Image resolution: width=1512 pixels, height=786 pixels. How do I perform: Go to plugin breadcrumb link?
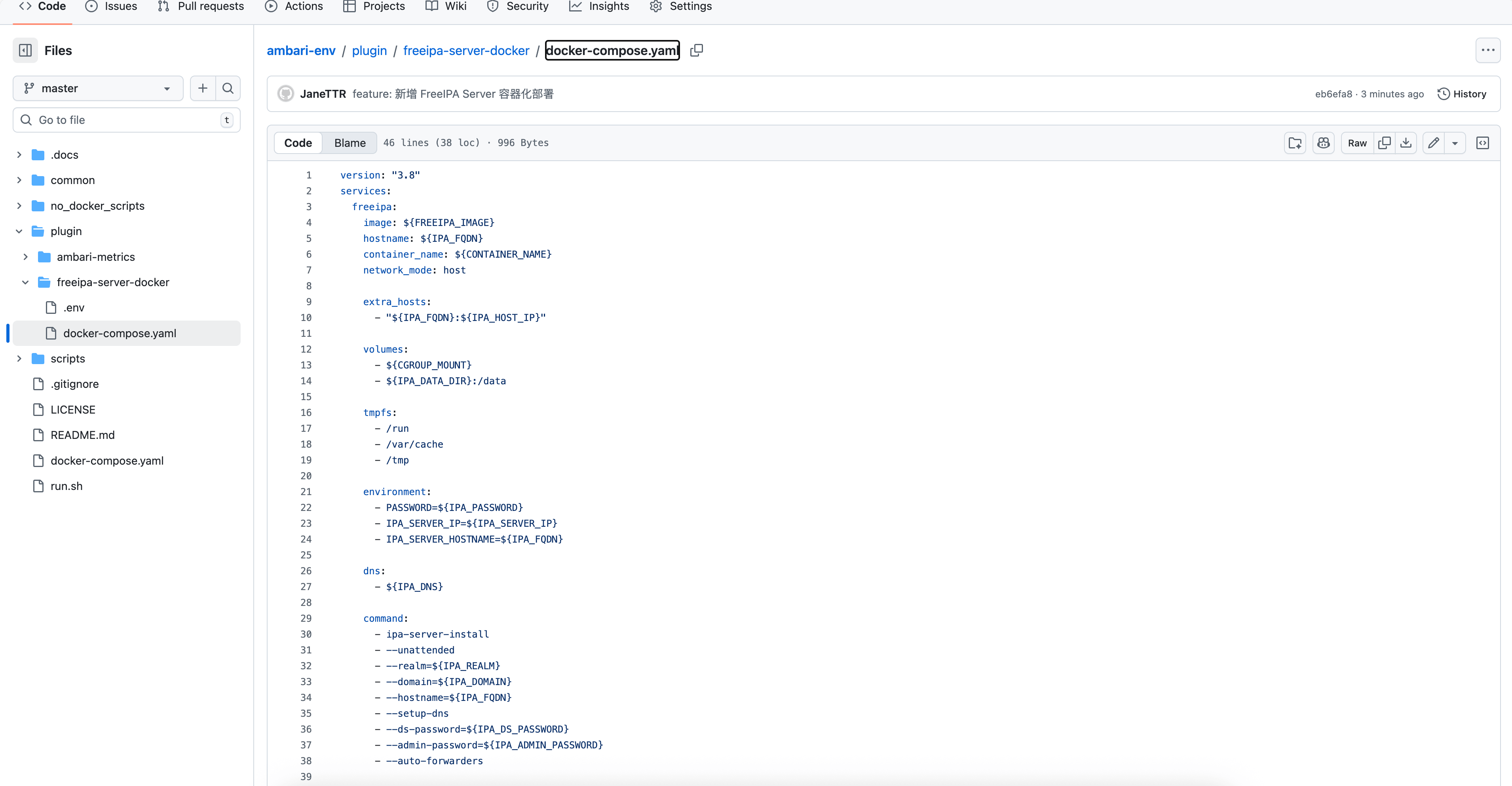pyautogui.click(x=369, y=51)
